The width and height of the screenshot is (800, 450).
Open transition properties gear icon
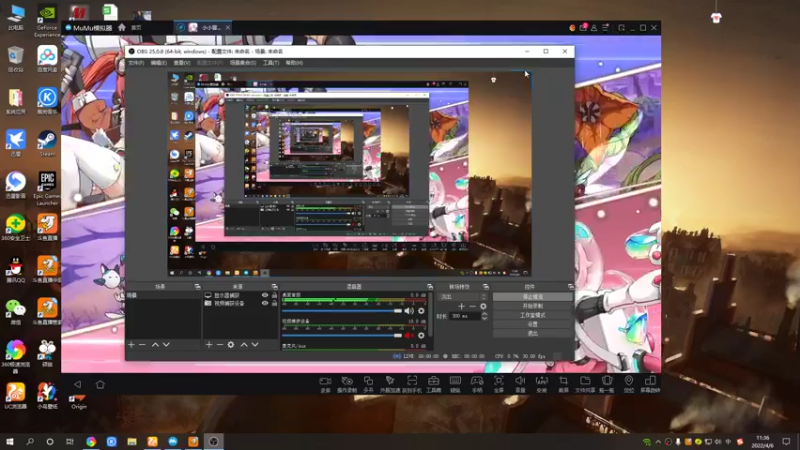pos(483,306)
